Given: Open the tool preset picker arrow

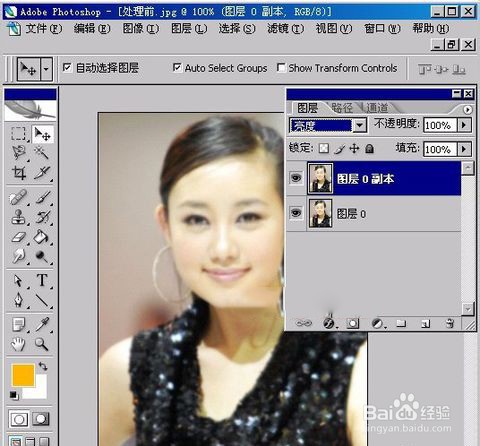Looking at the screenshot, I should pos(46,69).
